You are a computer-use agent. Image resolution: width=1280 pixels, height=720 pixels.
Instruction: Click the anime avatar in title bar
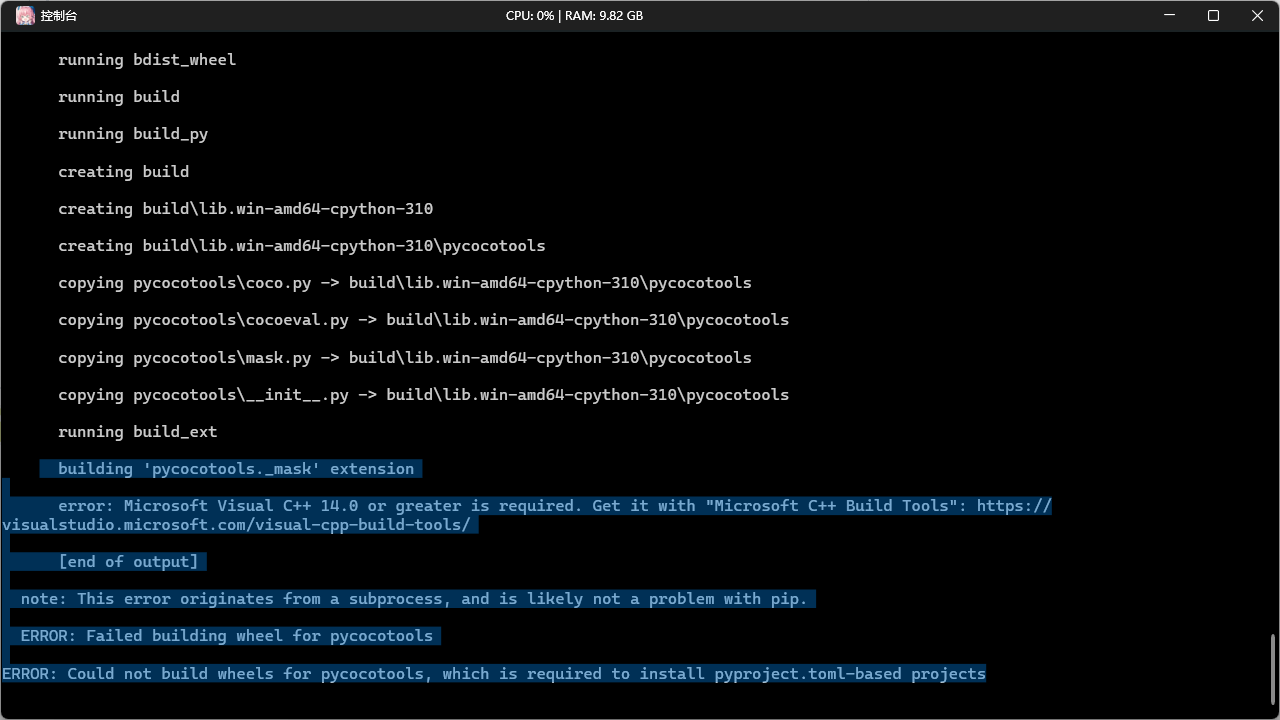click(25, 15)
